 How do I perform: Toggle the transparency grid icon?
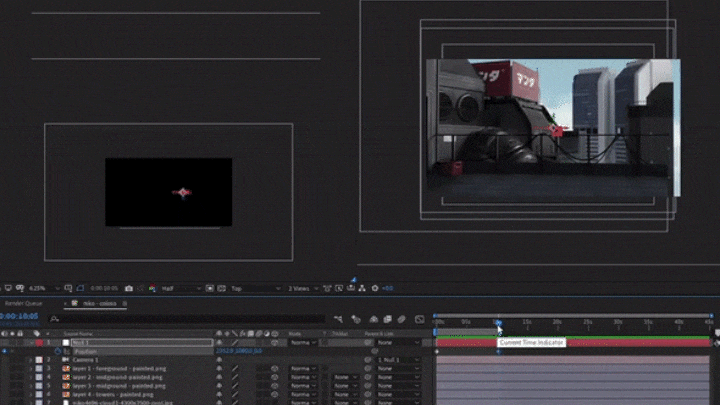pyautogui.click(x=221, y=288)
